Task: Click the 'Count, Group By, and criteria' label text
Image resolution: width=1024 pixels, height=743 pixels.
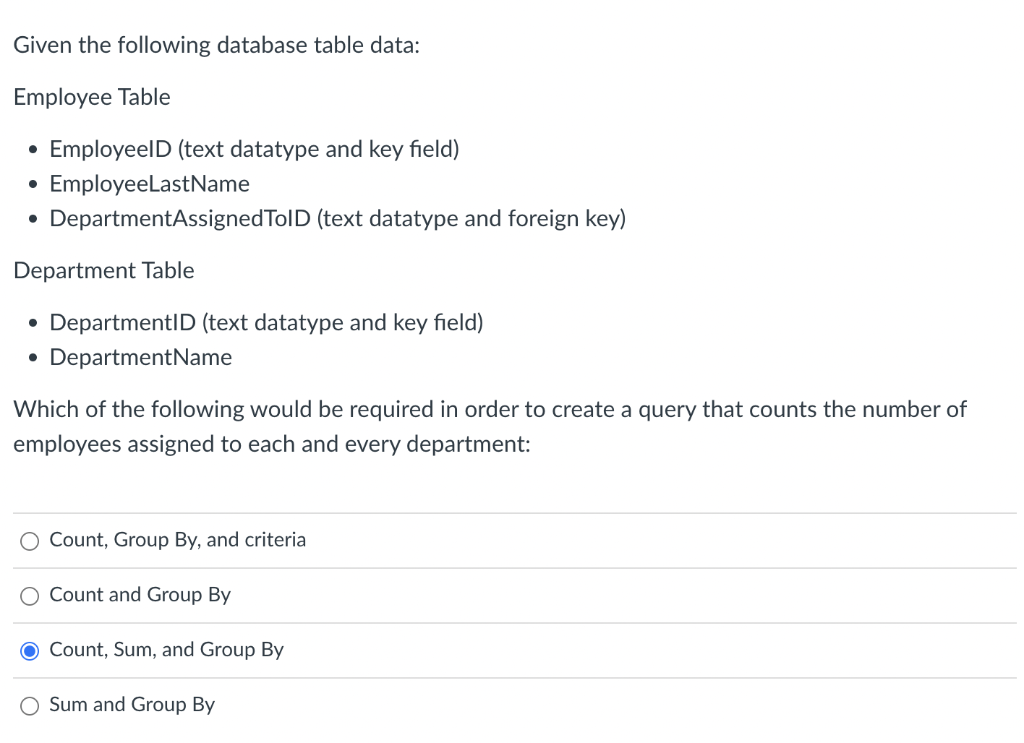Action: 177,539
